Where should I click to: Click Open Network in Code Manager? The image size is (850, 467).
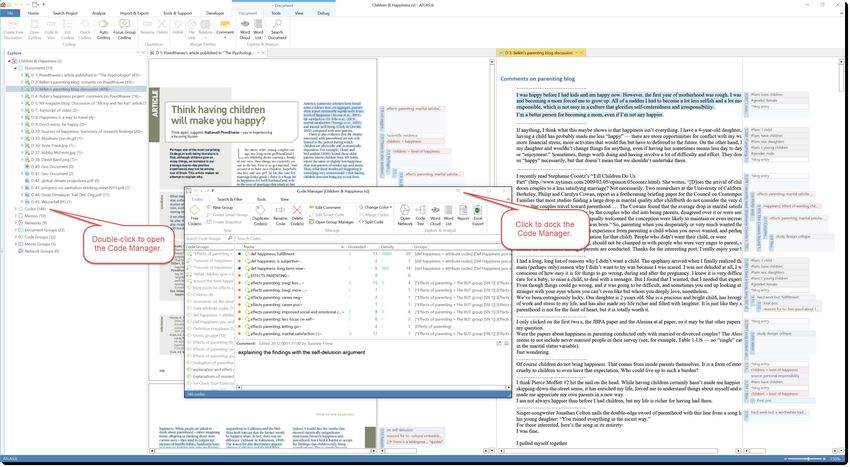coord(405,215)
